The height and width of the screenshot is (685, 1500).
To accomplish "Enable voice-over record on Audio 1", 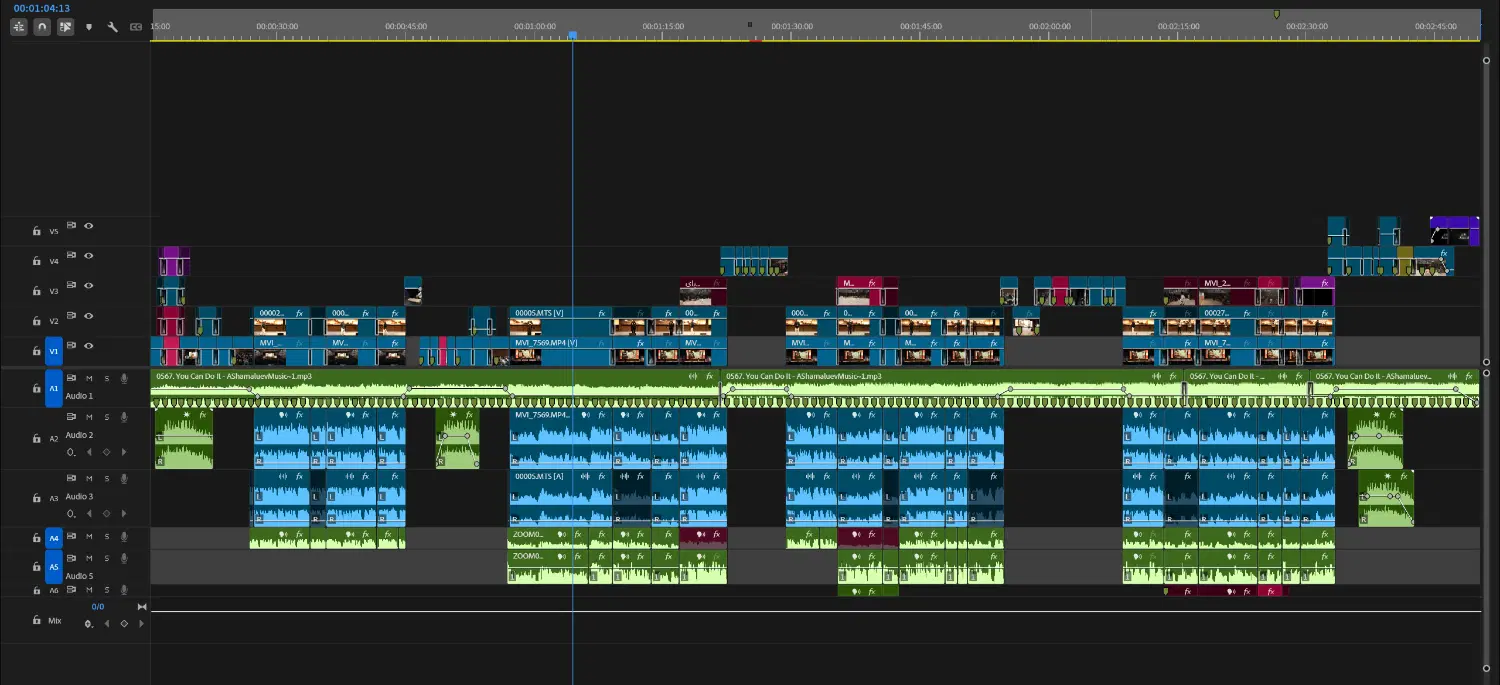I will tap(124, 378).
